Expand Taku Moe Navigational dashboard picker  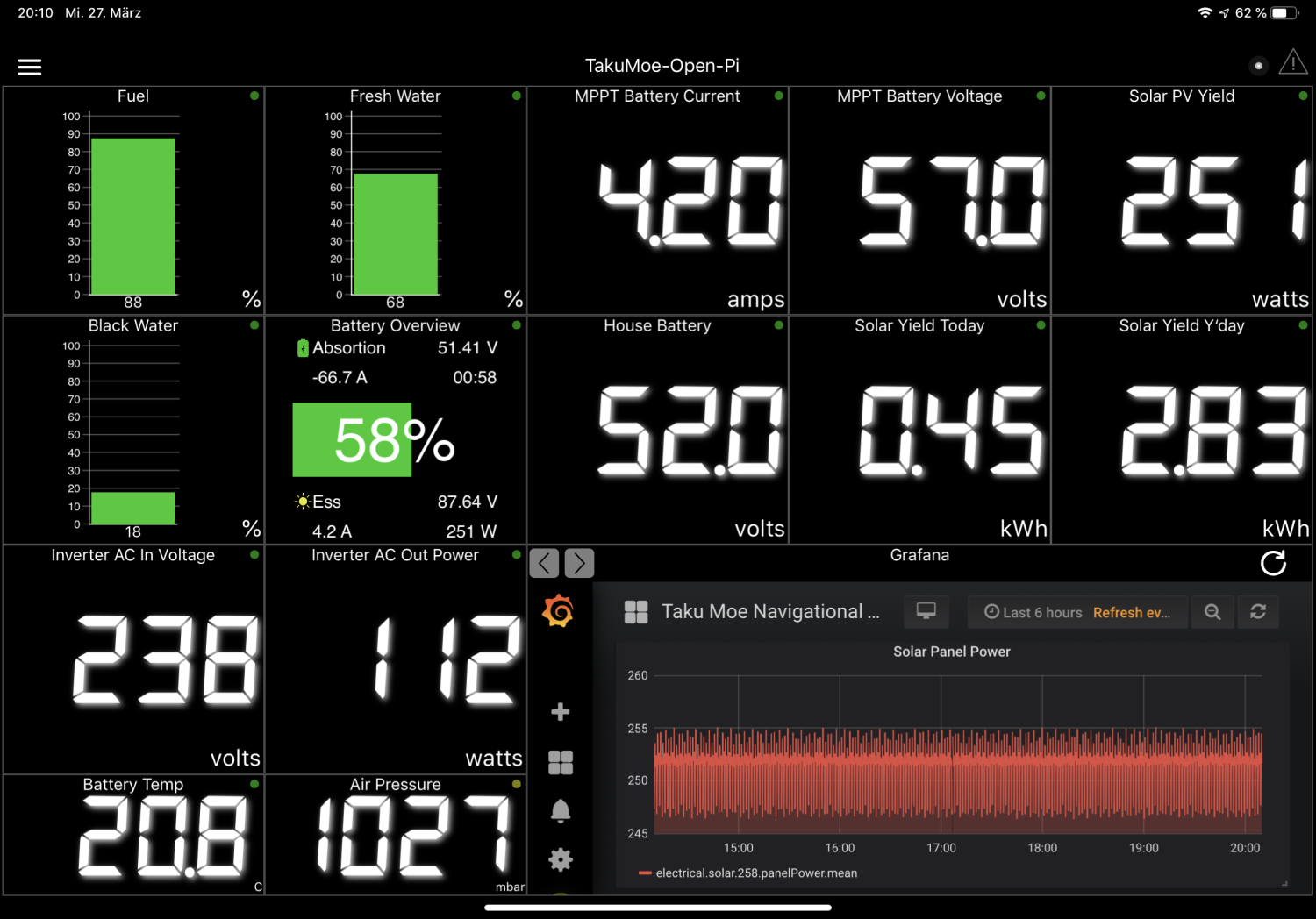(x=769, y=612)
